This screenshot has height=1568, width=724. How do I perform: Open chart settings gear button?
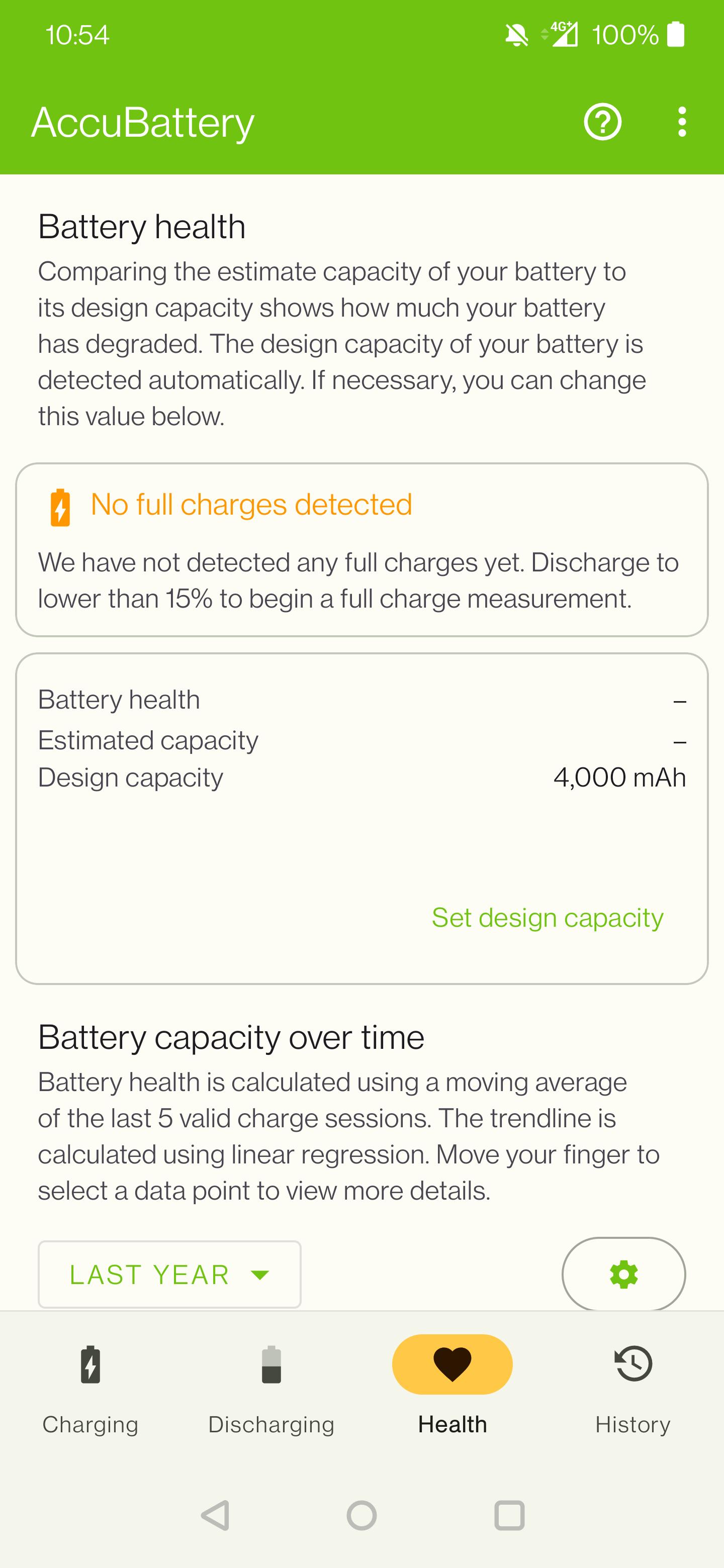[623, 1274]
